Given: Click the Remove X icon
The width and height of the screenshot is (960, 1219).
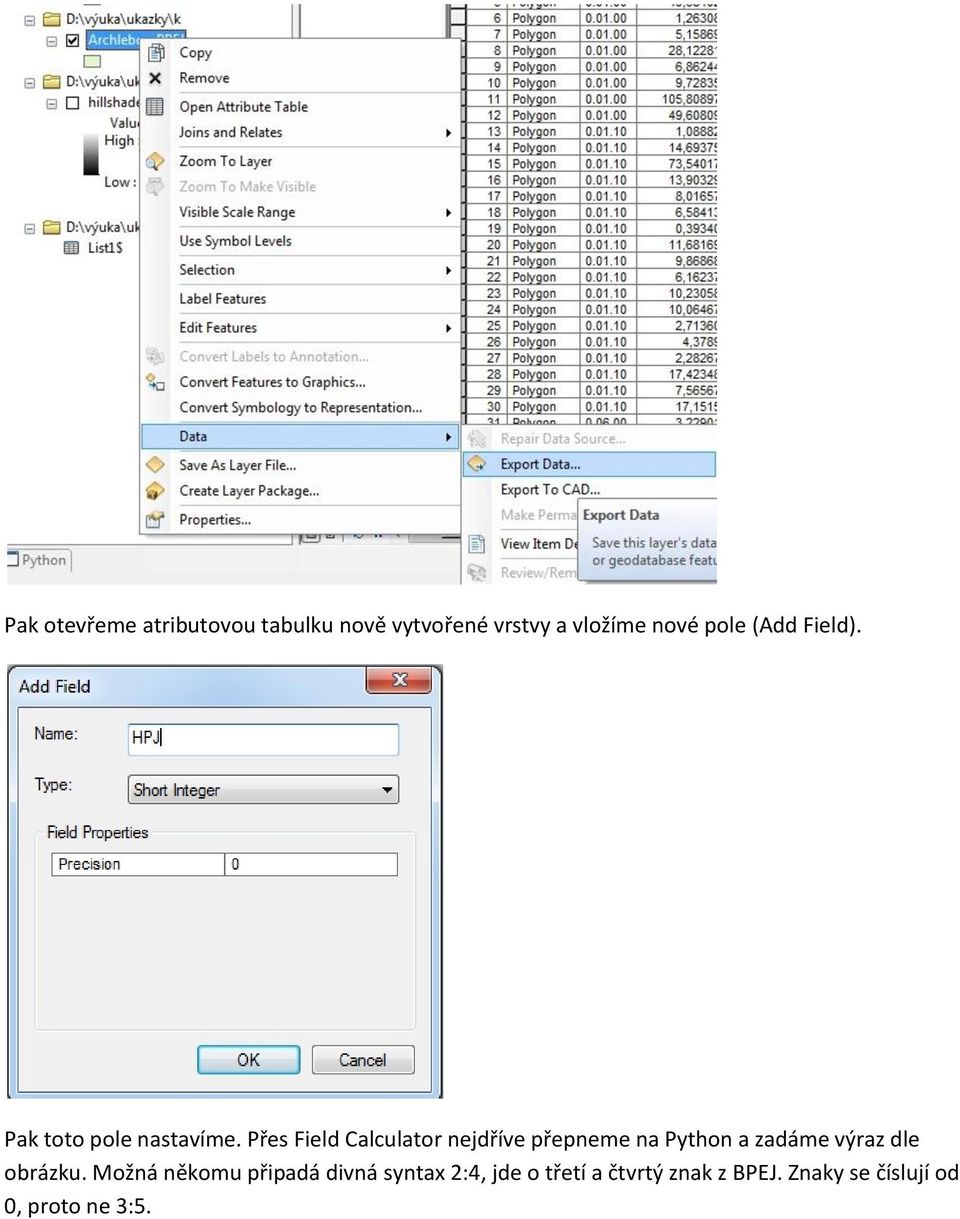Looking at the screenshot, I should click(x=155, y=78).
